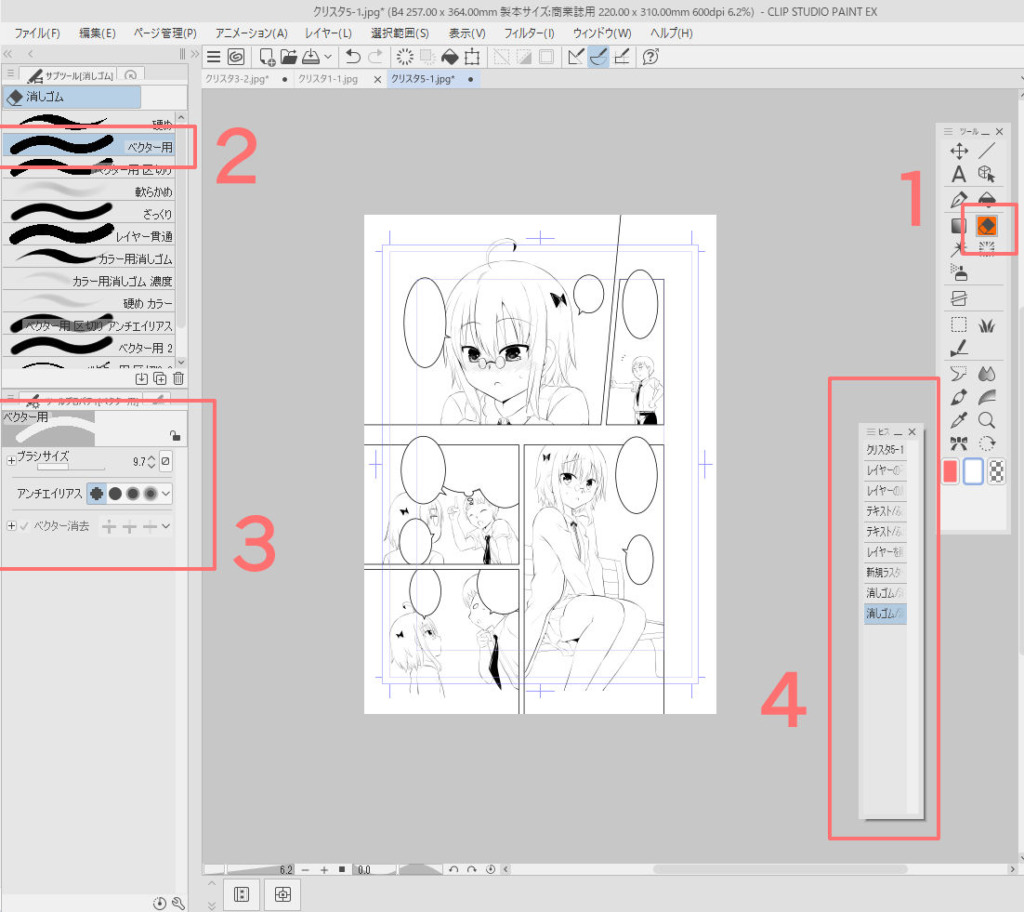Open brush size dynamics button
1024x912 pixels.
[166, 461]
